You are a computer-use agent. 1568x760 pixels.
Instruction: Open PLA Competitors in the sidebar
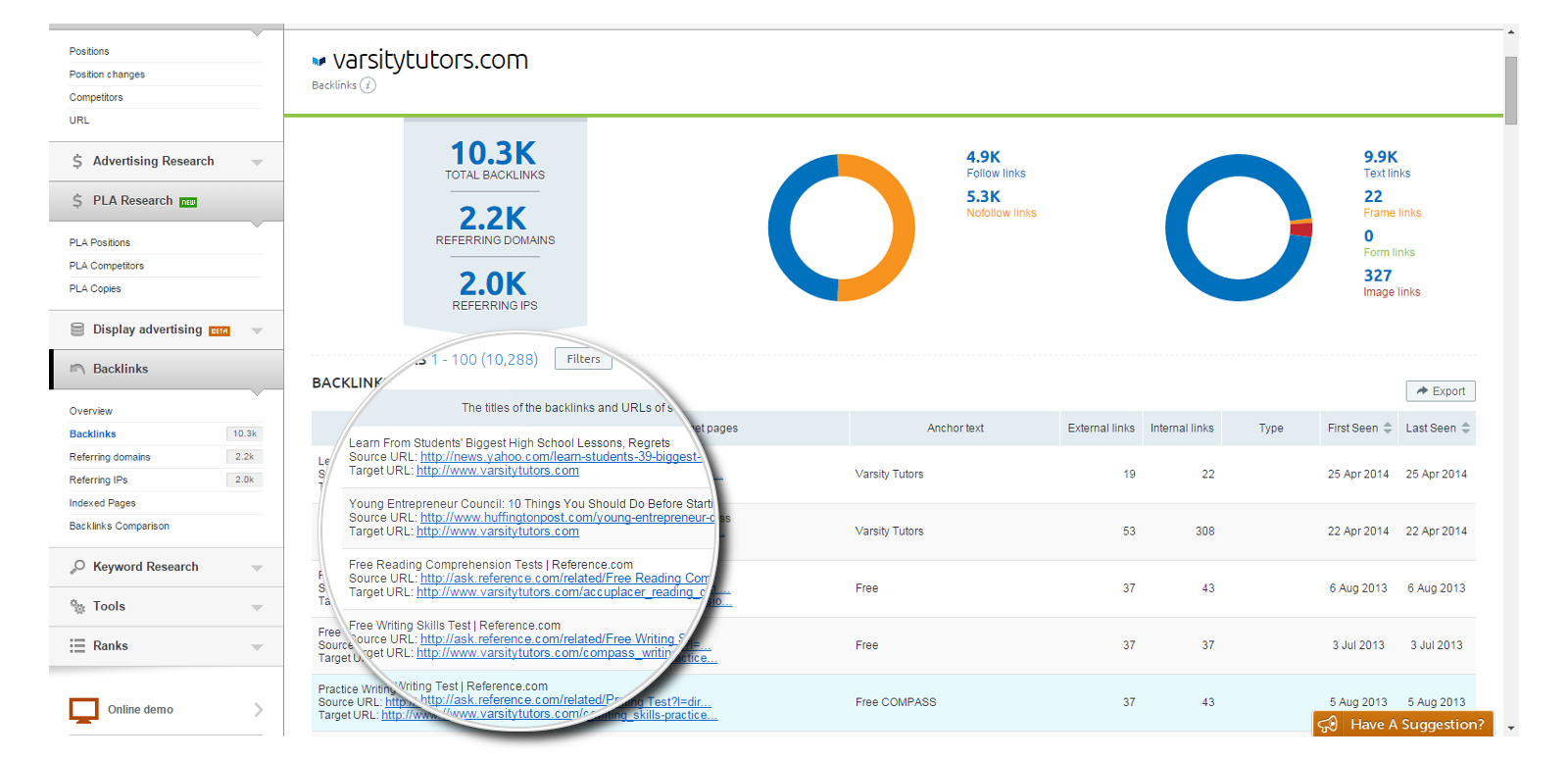107,266
